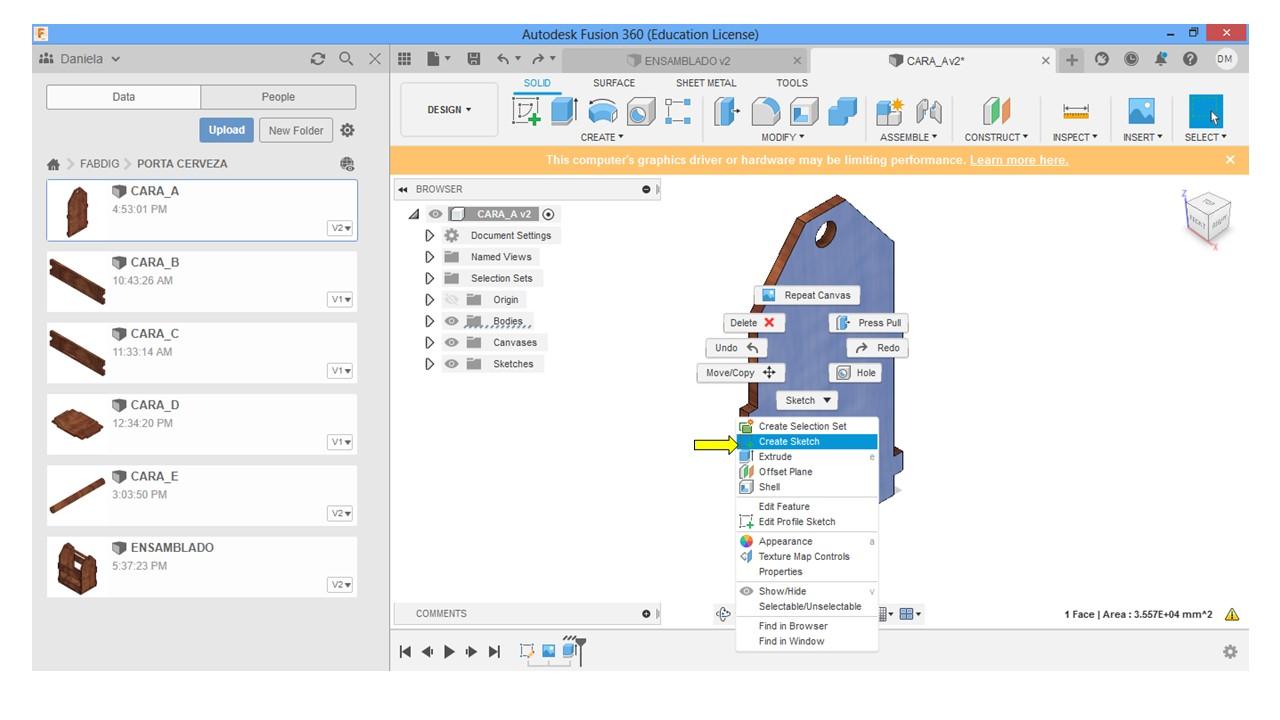Viewport: 1280px width, 720px height.
Task: Click the Undo arrow in the title toolbar
Action: [x=503, y=60]
